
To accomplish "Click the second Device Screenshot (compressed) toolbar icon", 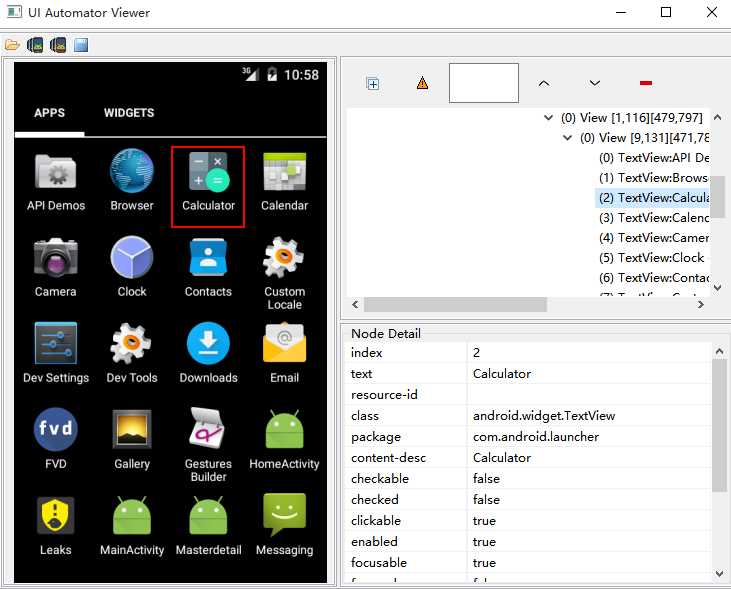I will 58,45.
